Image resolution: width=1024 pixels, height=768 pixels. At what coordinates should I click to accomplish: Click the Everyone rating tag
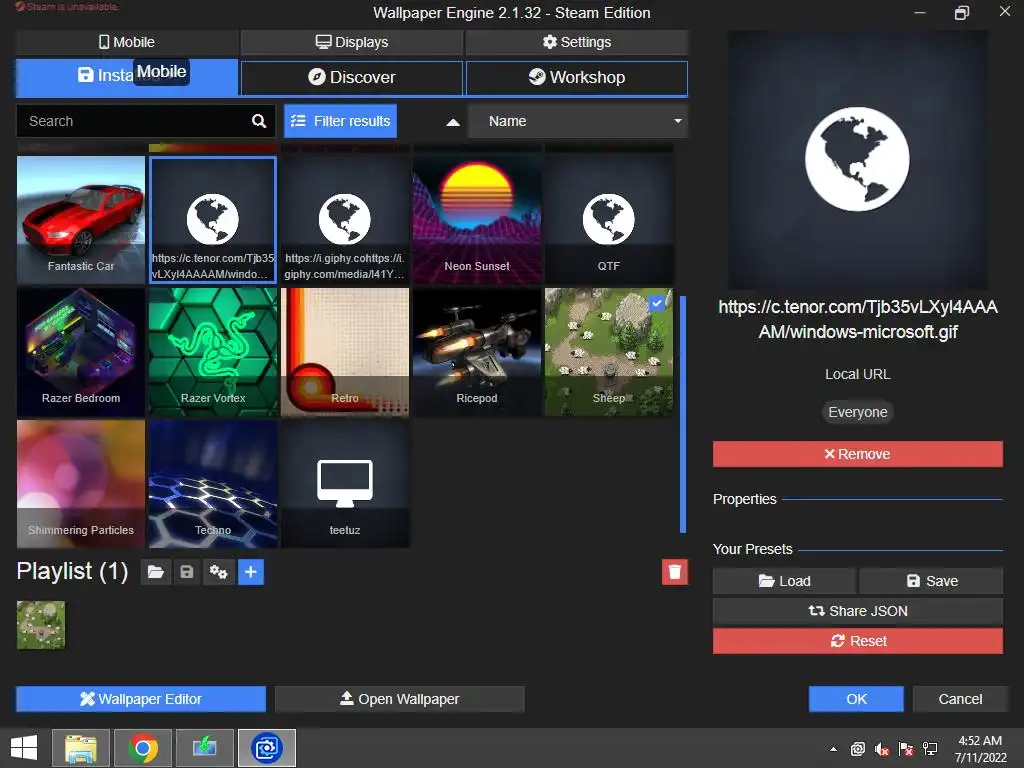coord(857,412)
